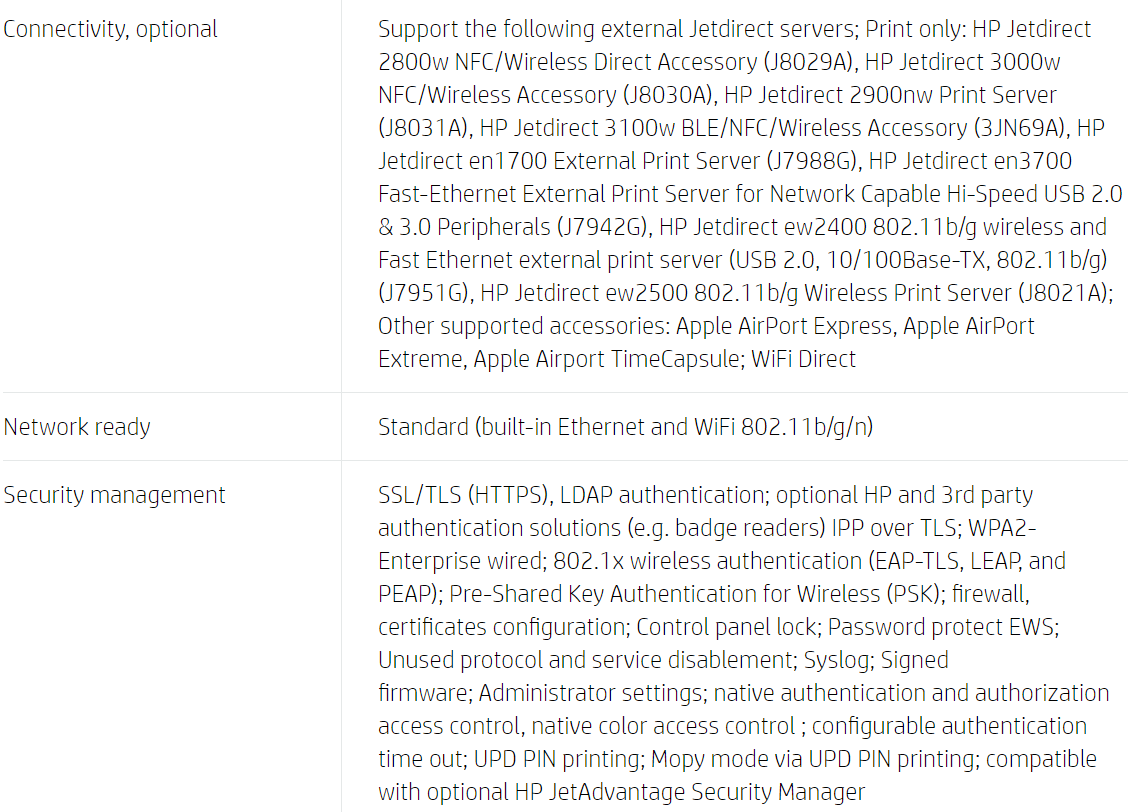Click 'Standard (built-in Ethernet and WiFi 802.11b/g/n)'

click(626, 427)
